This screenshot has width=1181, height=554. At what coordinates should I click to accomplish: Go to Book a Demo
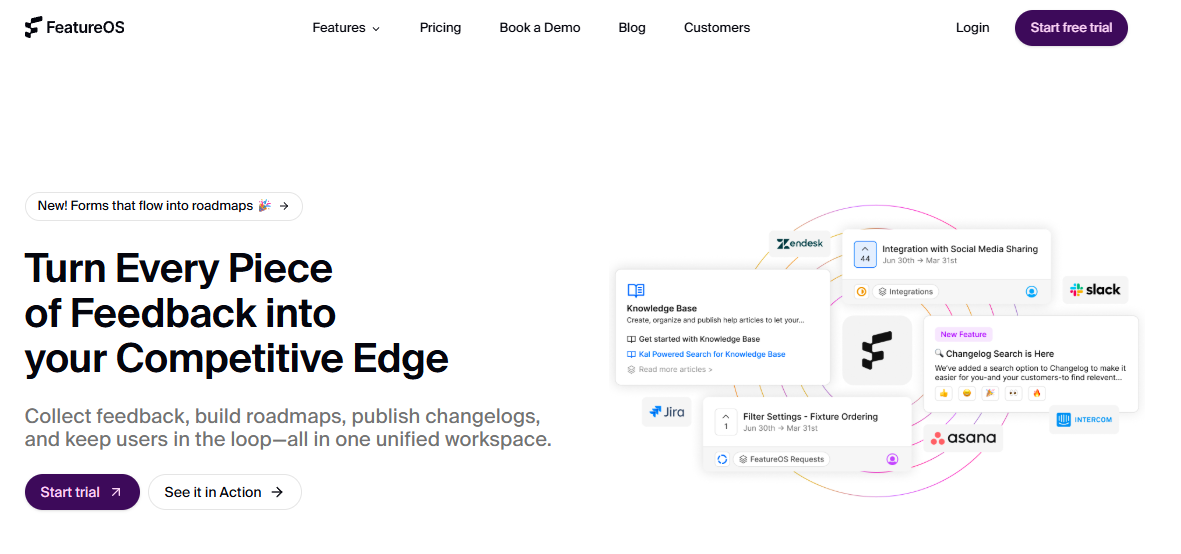click(x=540, y=28)
